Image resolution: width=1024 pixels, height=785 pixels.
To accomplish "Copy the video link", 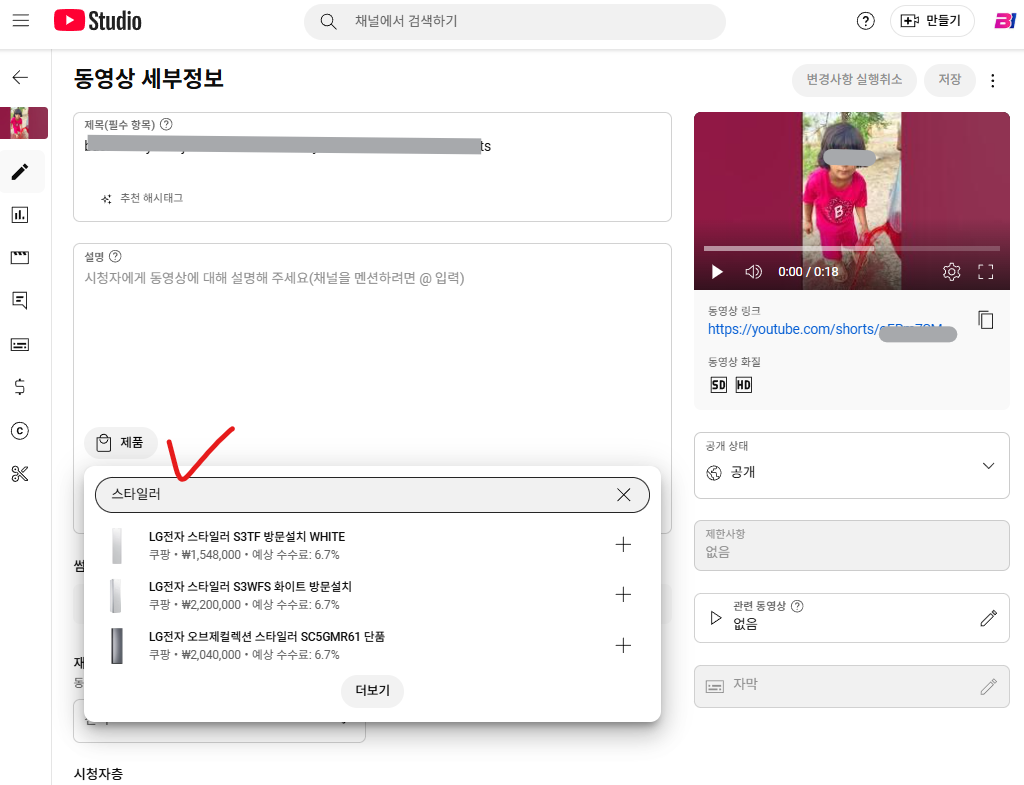I will pos(986,320).
